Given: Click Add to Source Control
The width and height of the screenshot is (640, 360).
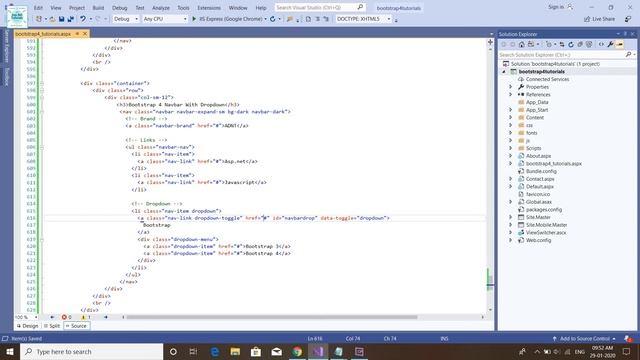Looking at the screenshot, I should pos(584,338).
